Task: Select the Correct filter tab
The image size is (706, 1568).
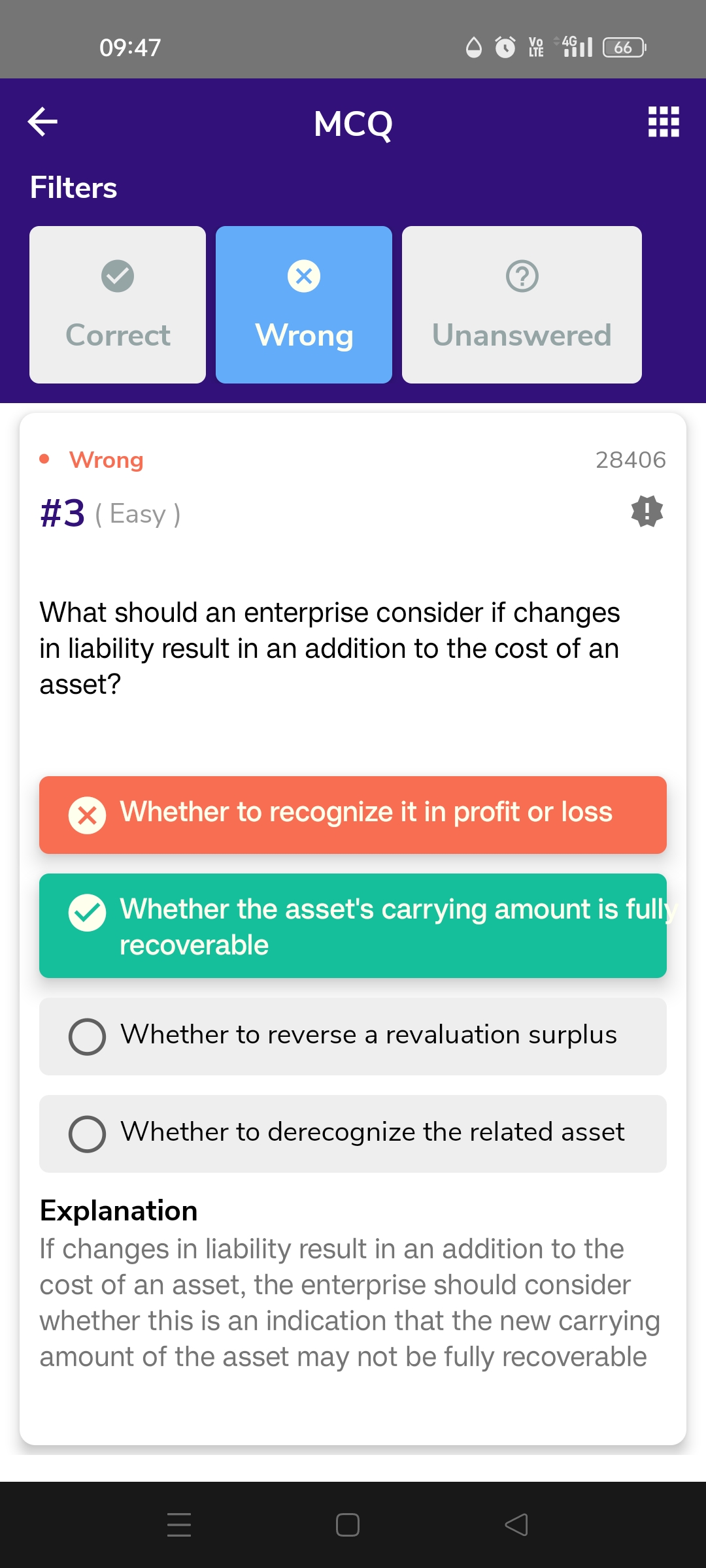Action: 118,304
